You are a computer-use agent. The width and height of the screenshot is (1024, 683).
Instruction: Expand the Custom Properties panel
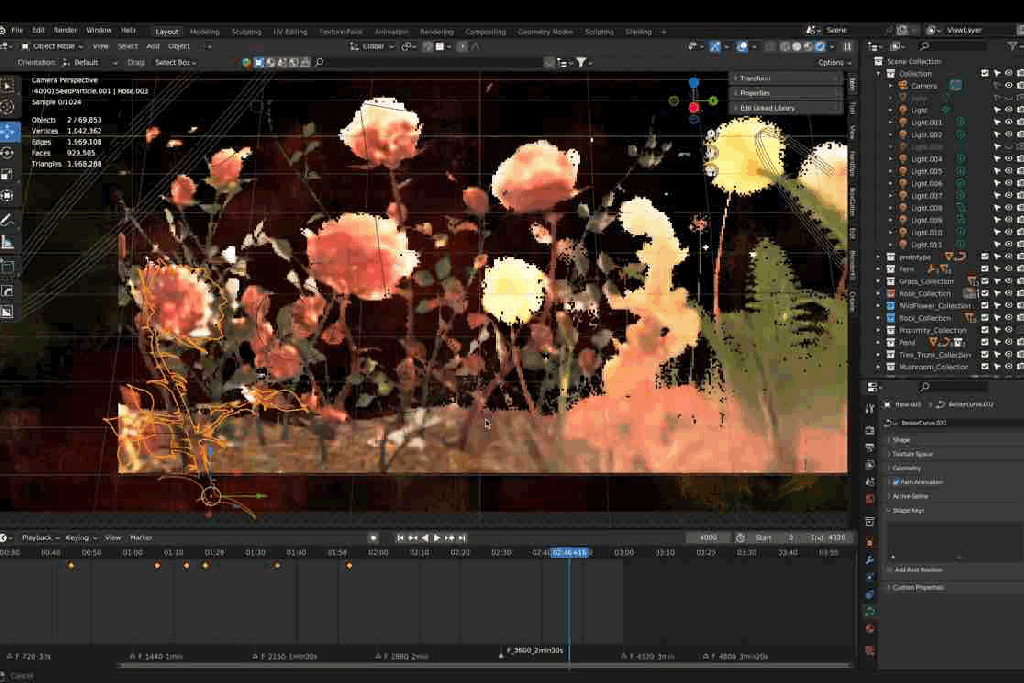click(916, 588)
